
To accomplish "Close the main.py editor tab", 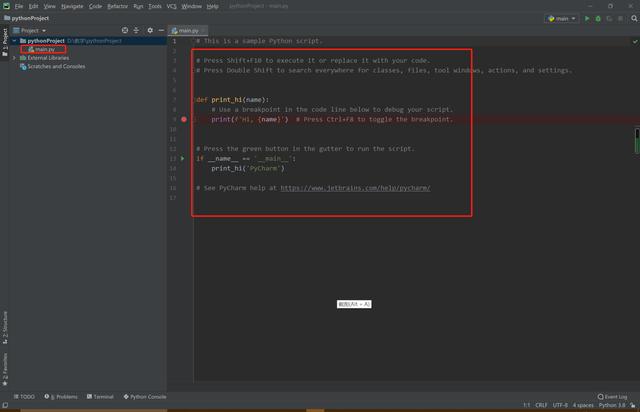I will point(203,31).
